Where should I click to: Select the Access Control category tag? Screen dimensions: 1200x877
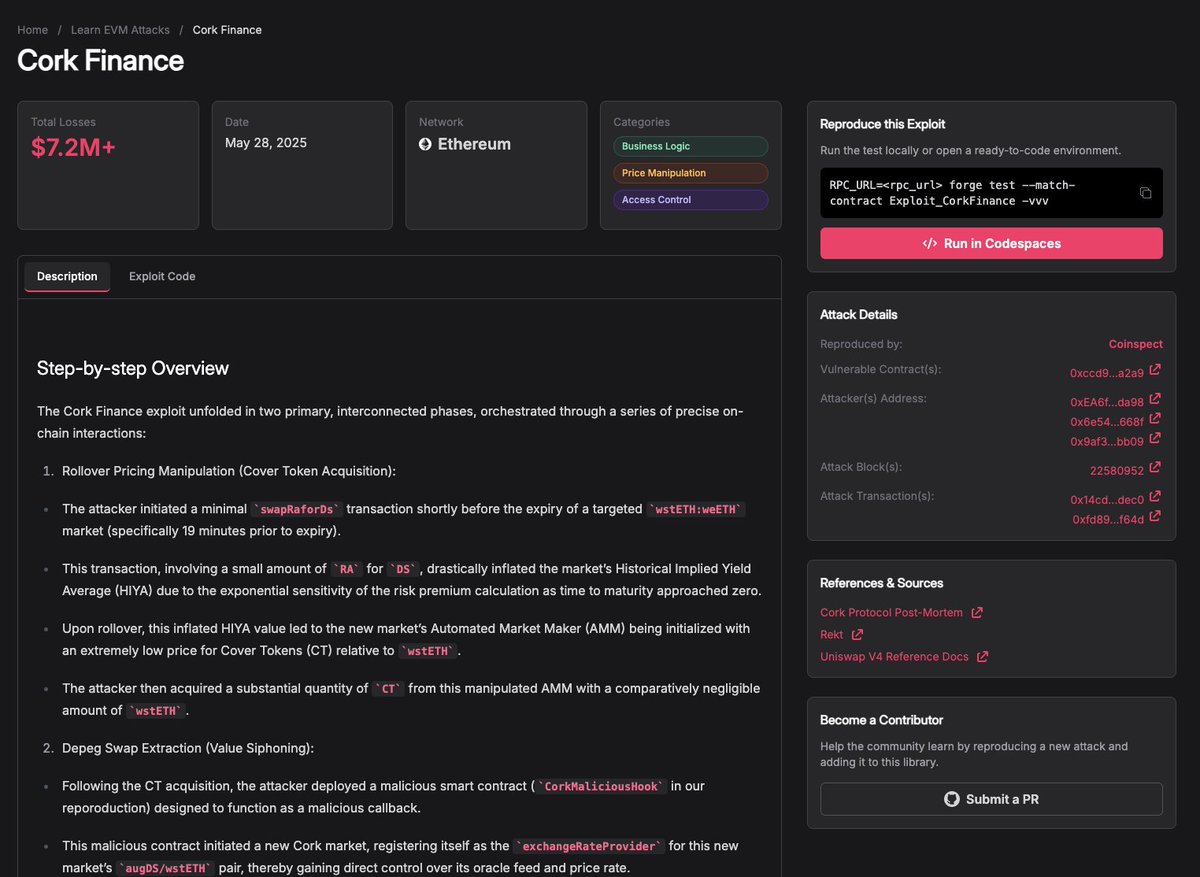coord(690,200)
